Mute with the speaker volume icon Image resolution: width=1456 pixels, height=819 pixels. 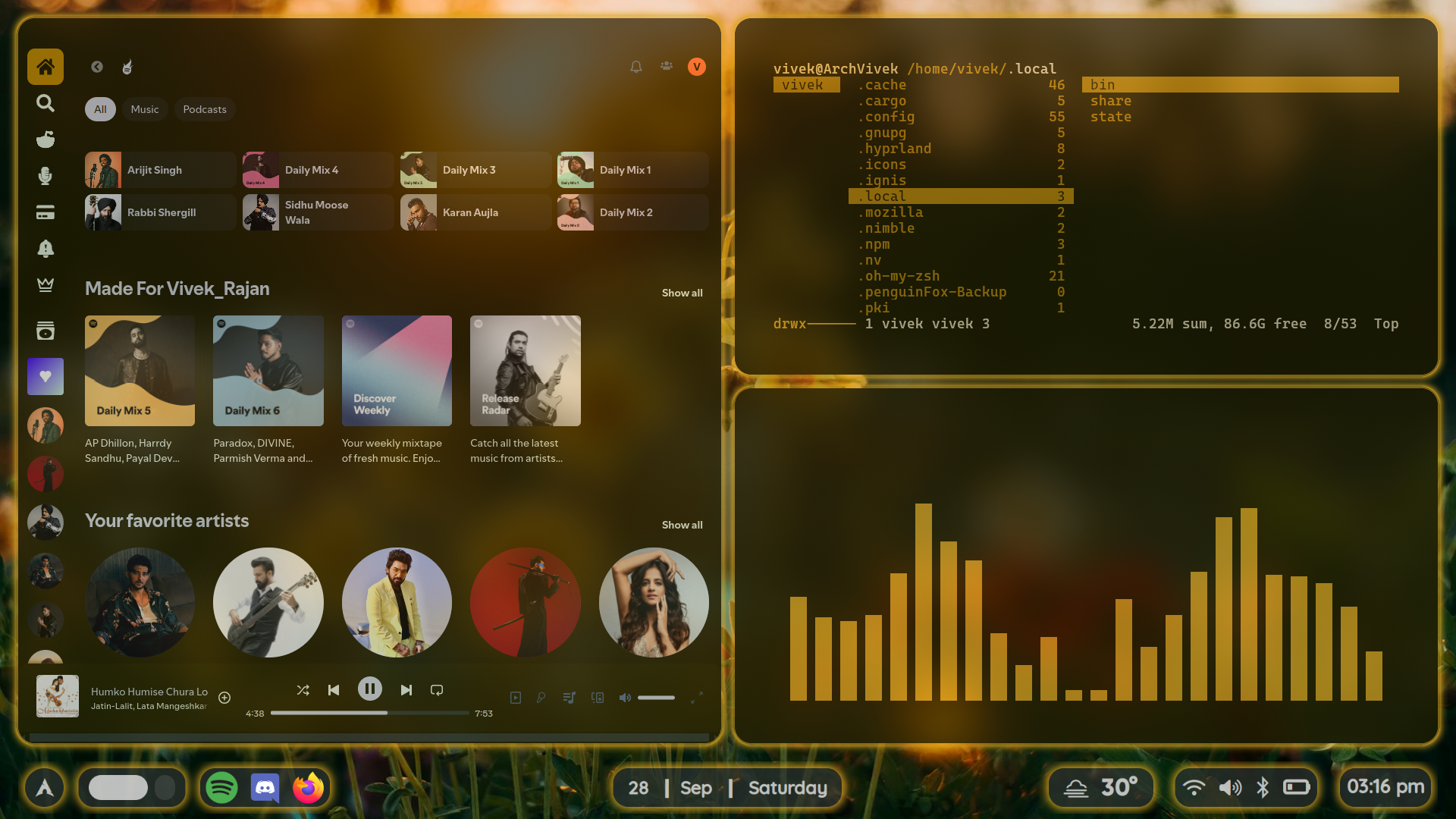625,698
